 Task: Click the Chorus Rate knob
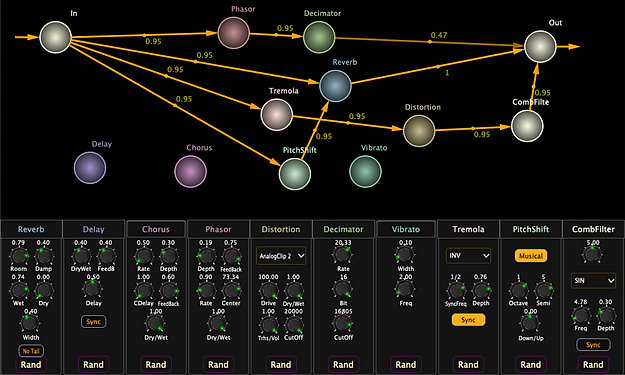point(143,256)
